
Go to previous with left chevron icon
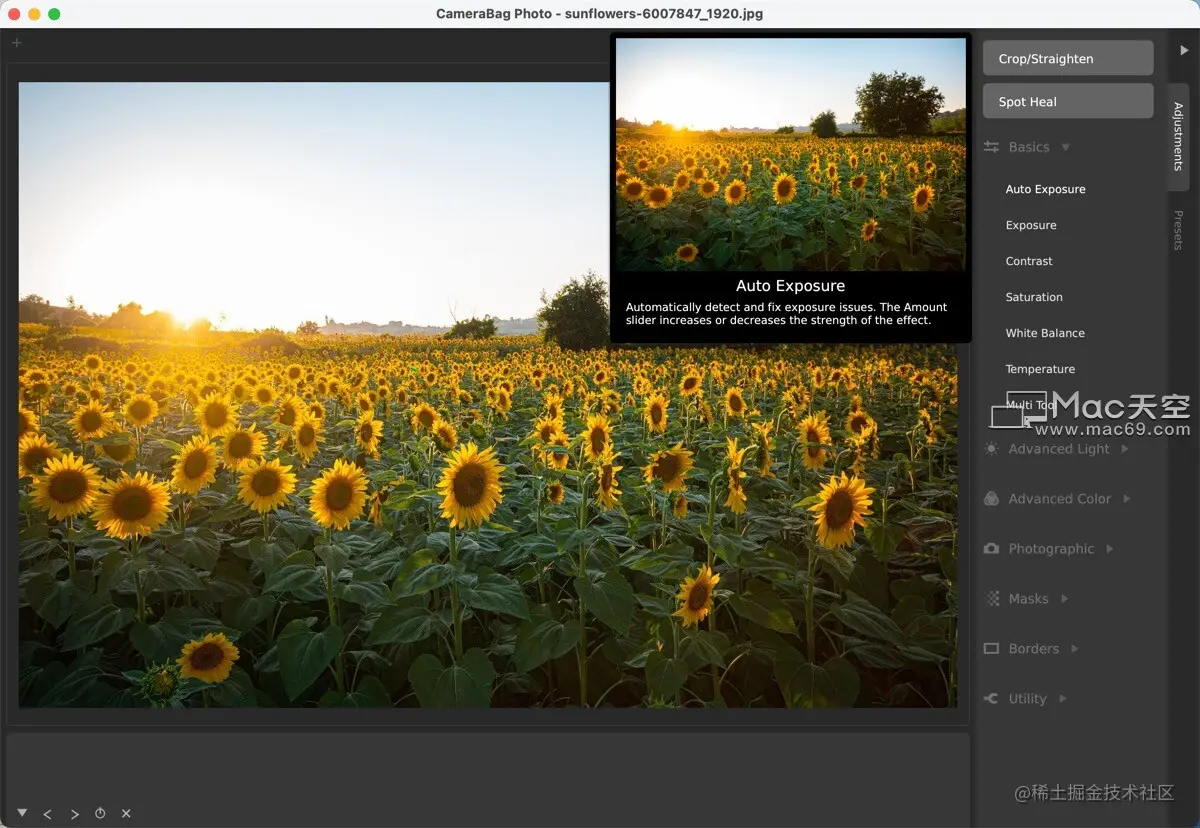tap(47, 814)
